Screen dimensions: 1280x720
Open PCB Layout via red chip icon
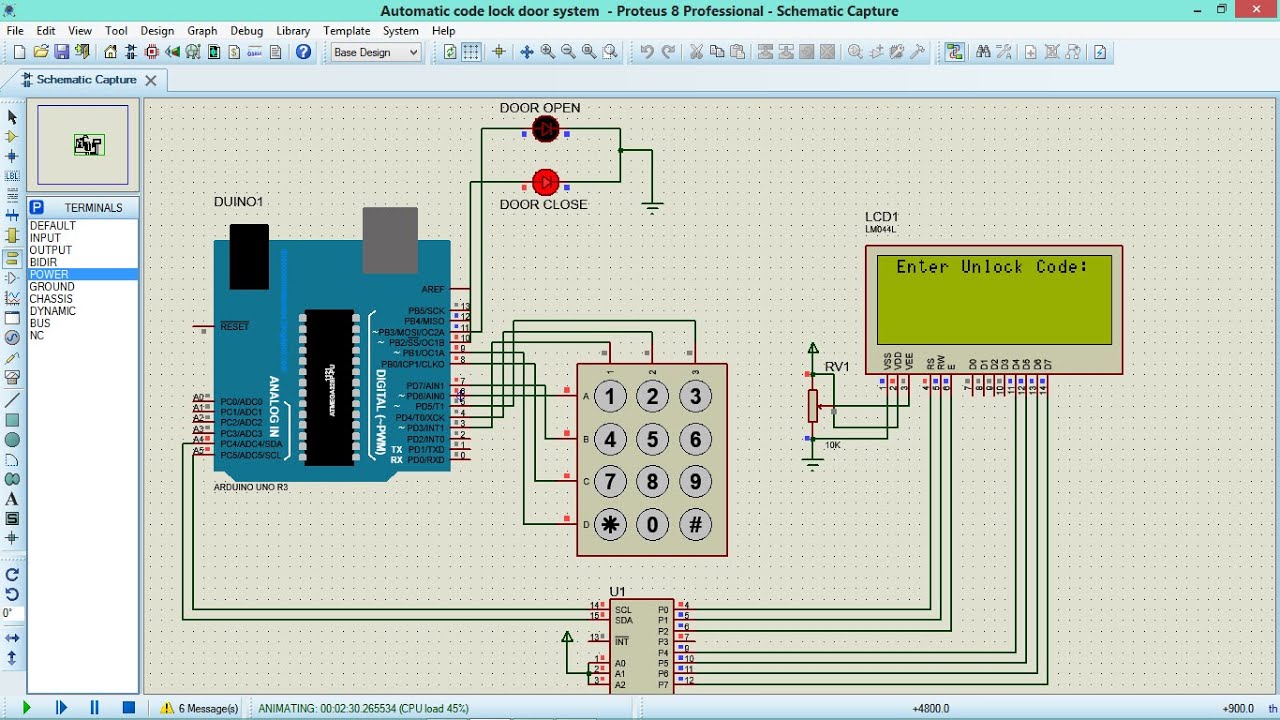tap(152, 52)
